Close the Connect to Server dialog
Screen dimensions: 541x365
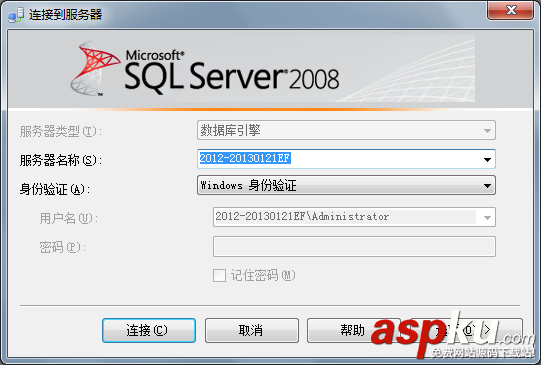511,10
